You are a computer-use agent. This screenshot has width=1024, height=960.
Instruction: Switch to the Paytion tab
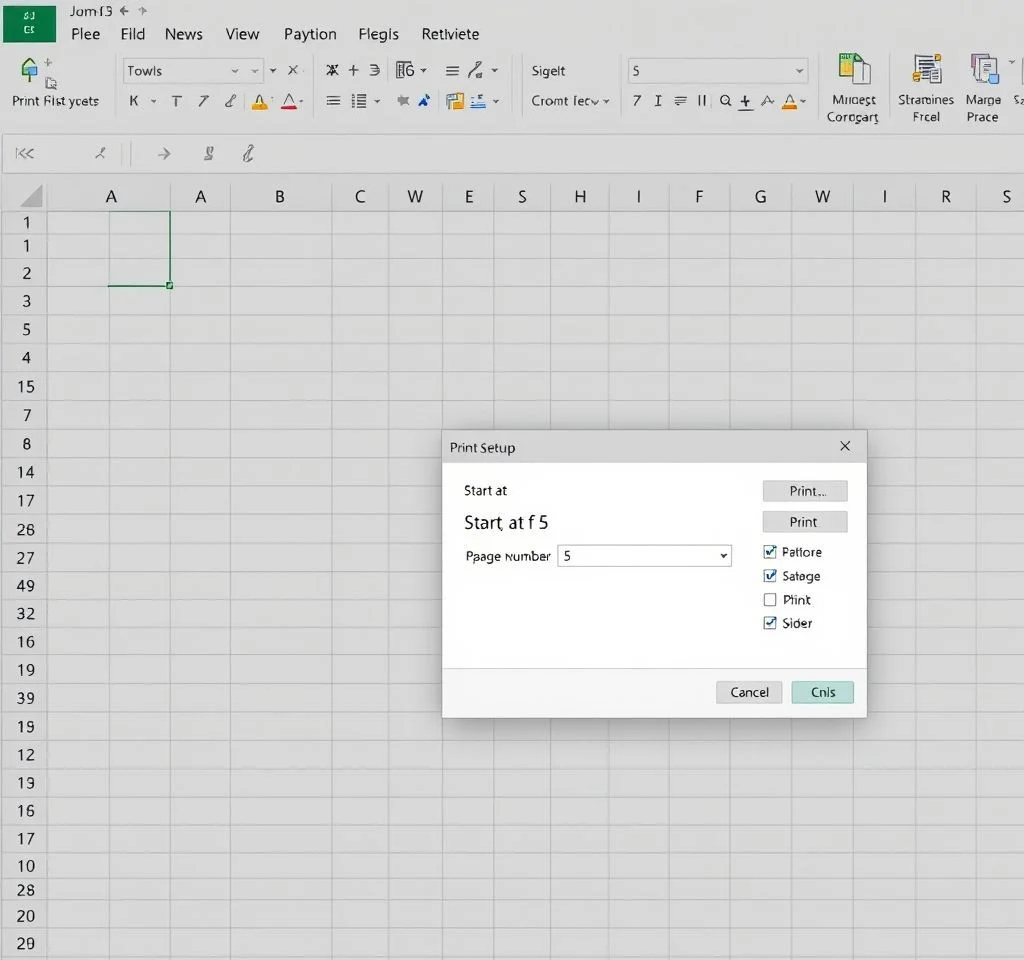point(310,34)
